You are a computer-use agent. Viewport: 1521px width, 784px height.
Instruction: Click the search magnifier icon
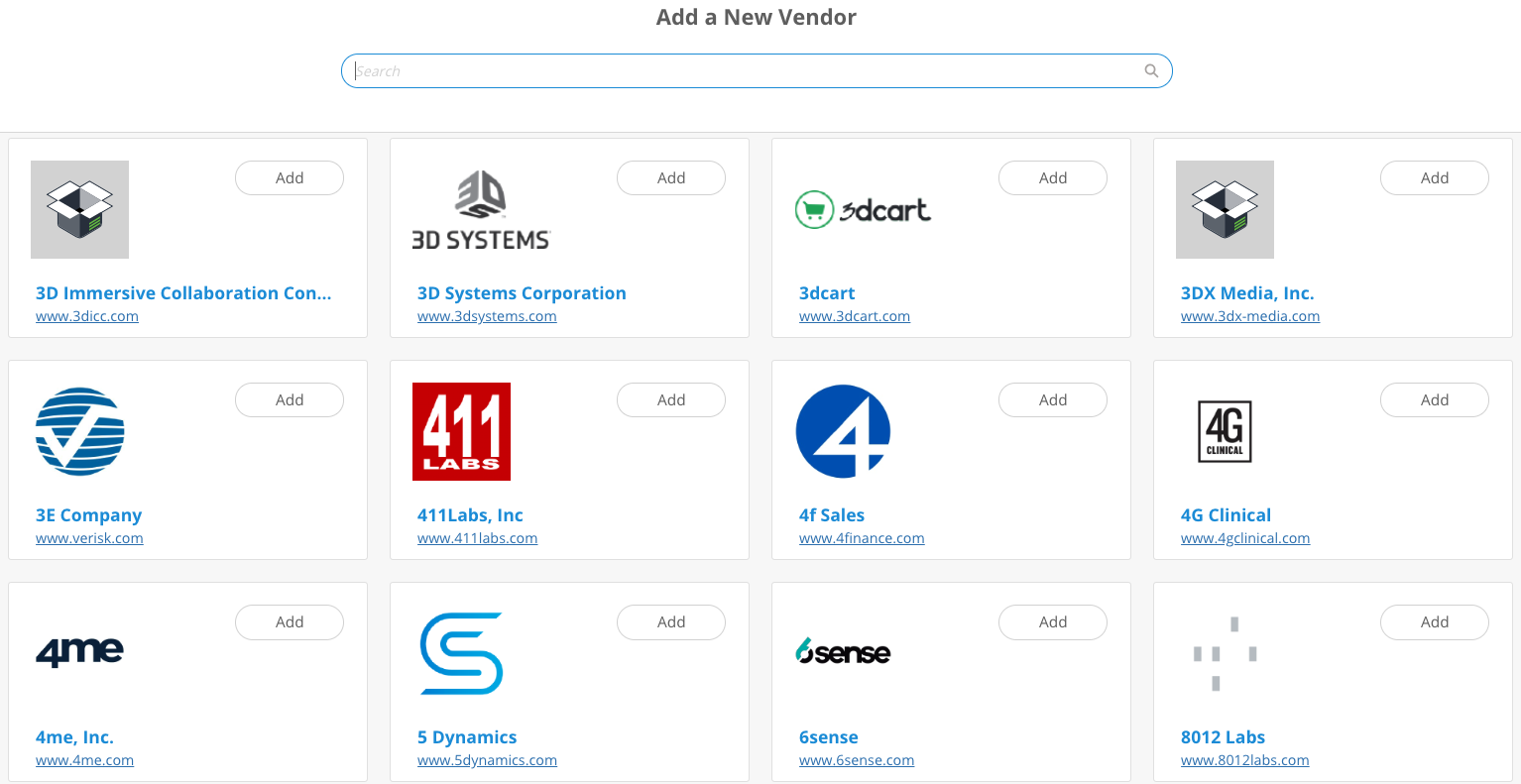coord(1151,71)
